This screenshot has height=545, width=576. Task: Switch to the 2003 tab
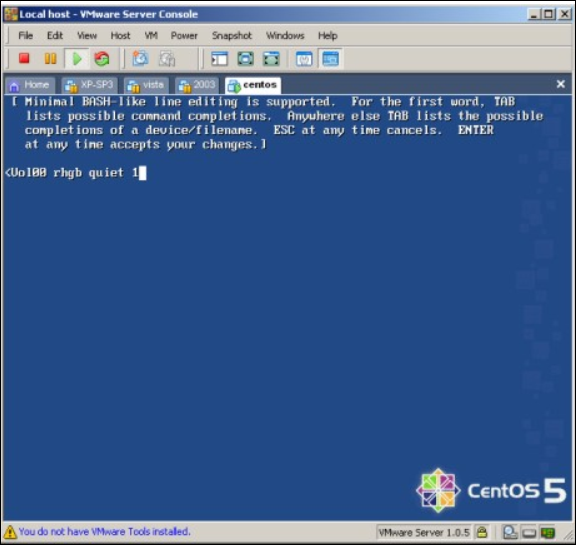point(197,85)
